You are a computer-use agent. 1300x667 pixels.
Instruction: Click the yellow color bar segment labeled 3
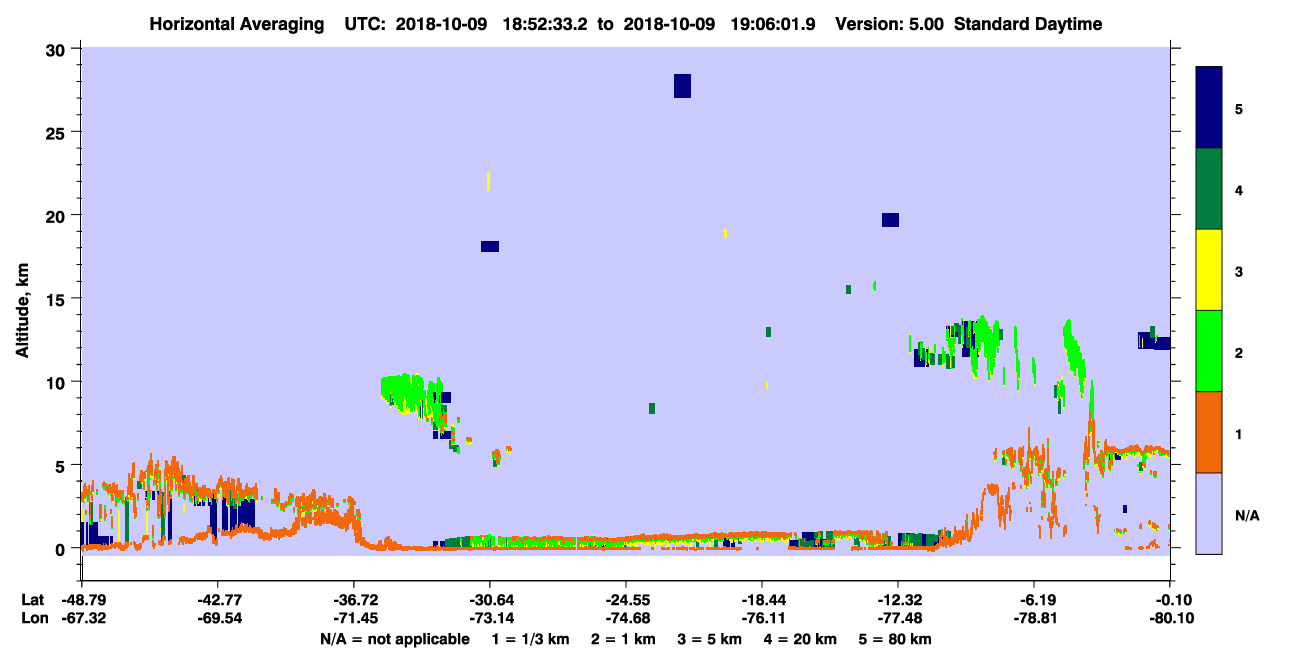(1209, 270)
